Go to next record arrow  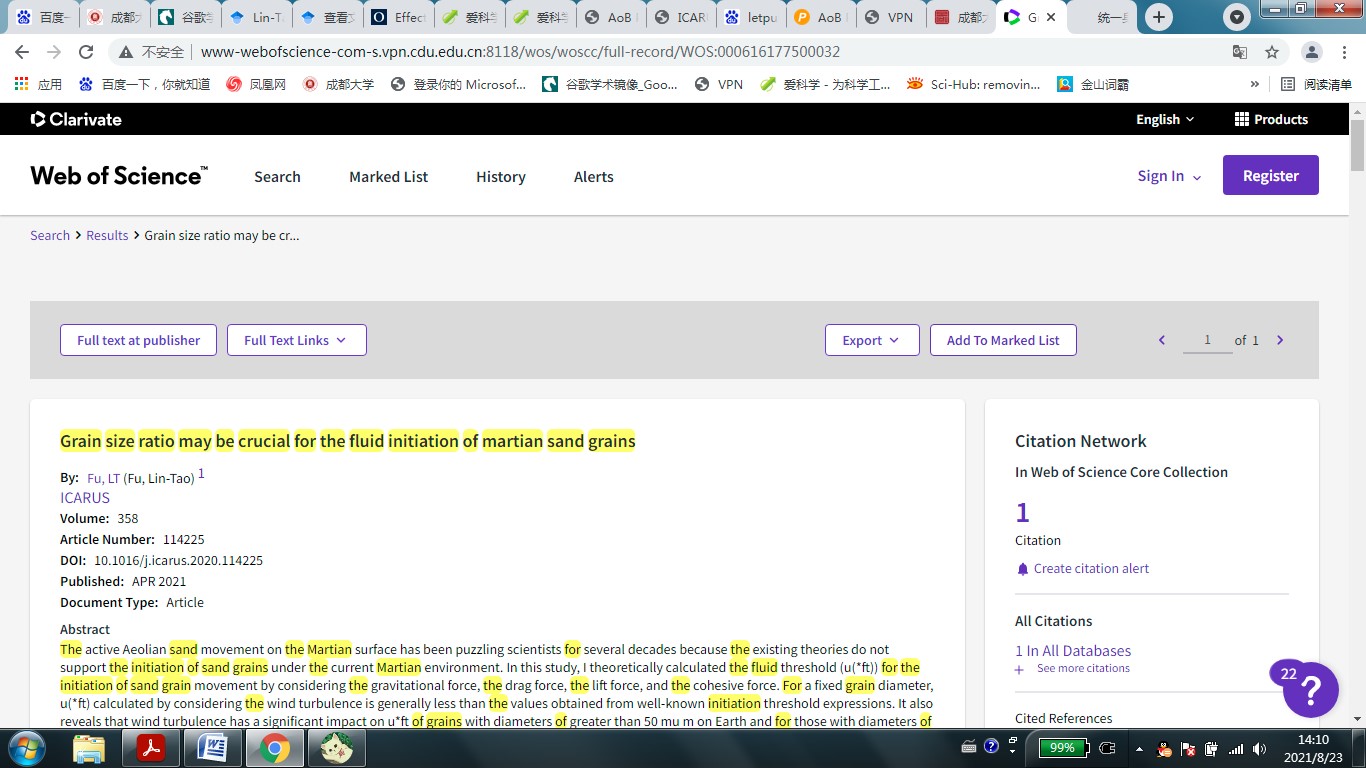[x=1280, y=340]
